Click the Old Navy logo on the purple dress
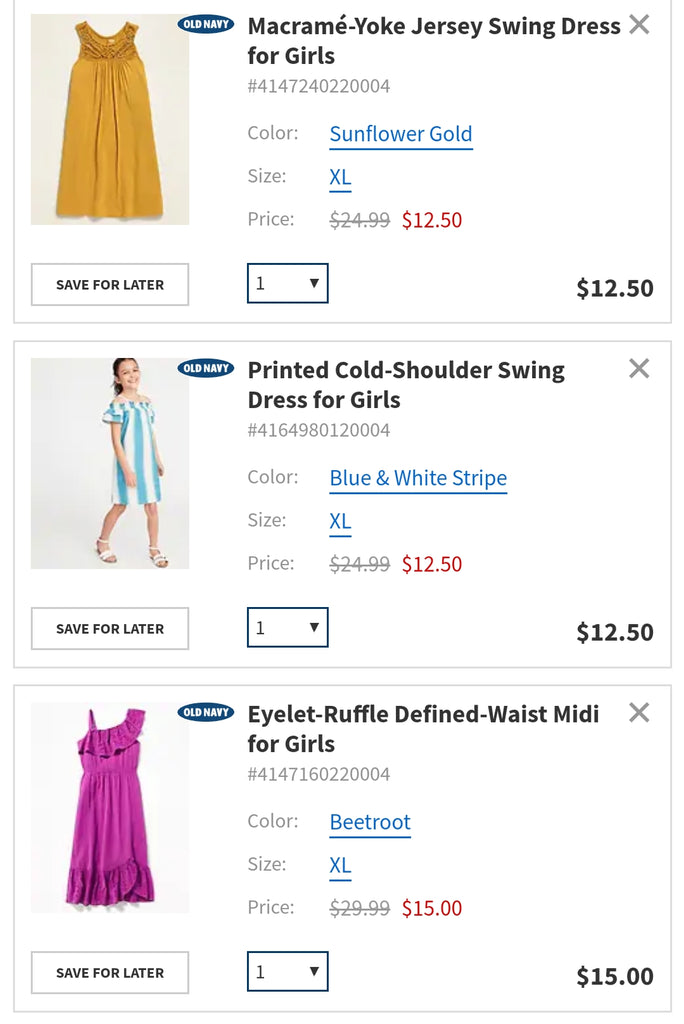Viewport: 684px width, 1024px height. click(x=206, y=712)
